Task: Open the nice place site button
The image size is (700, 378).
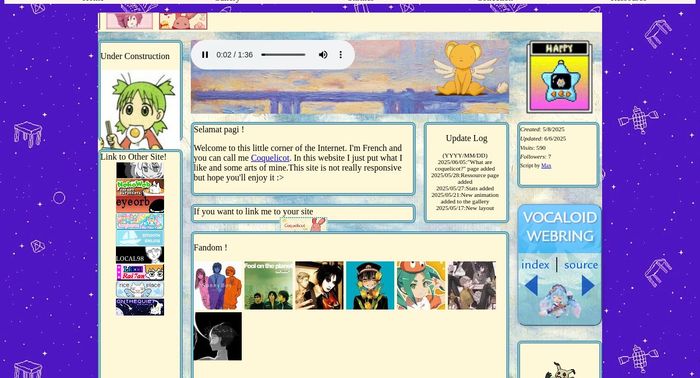Action: click(x=140, y=289)
